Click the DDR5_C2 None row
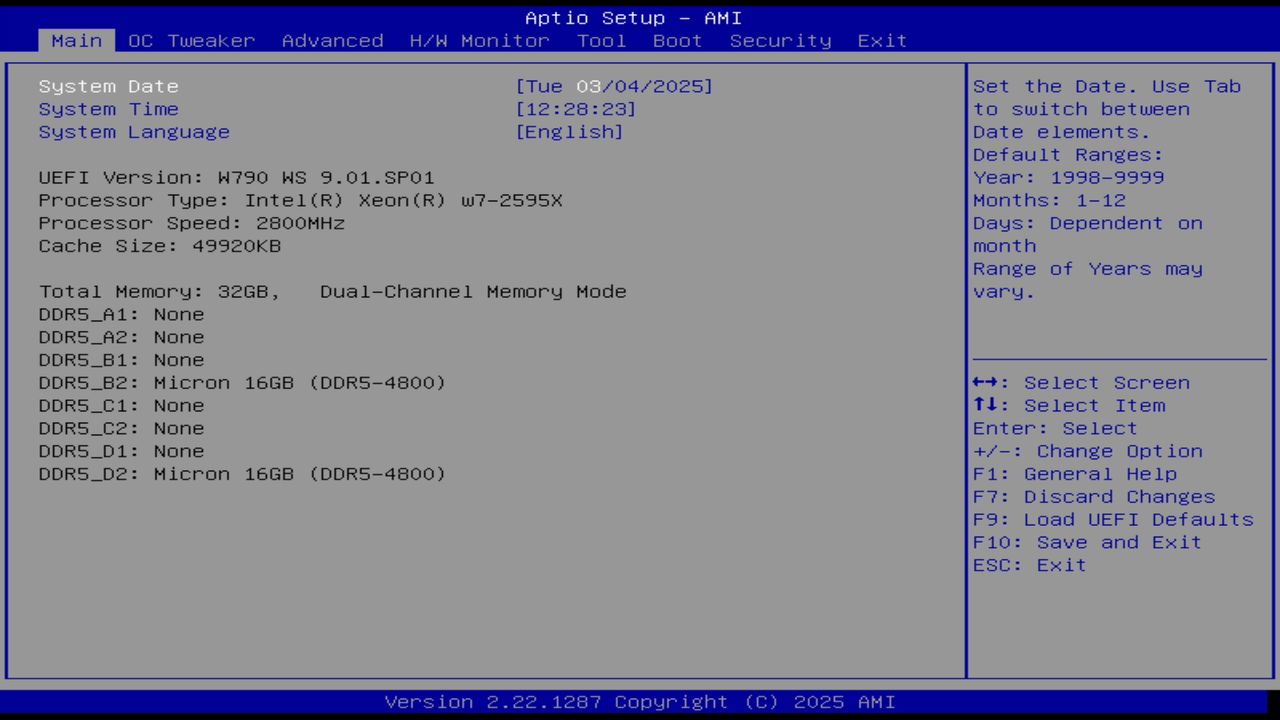Viewport: 1280px width, 720px height. coord(122,428)
